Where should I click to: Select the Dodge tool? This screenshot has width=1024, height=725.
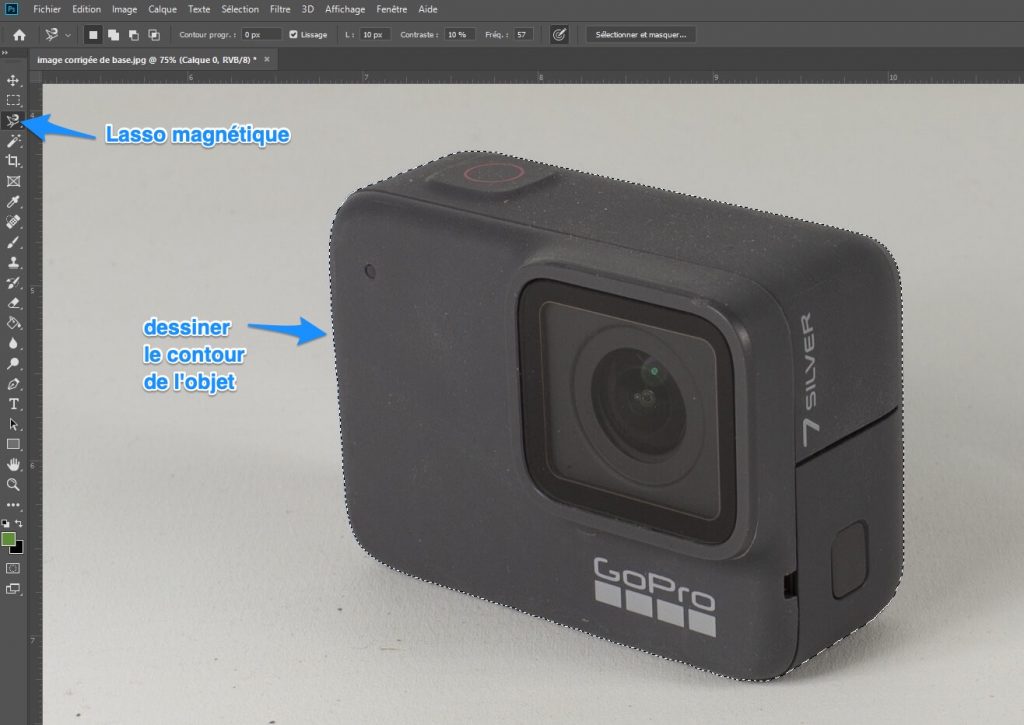tap(13, 364)
